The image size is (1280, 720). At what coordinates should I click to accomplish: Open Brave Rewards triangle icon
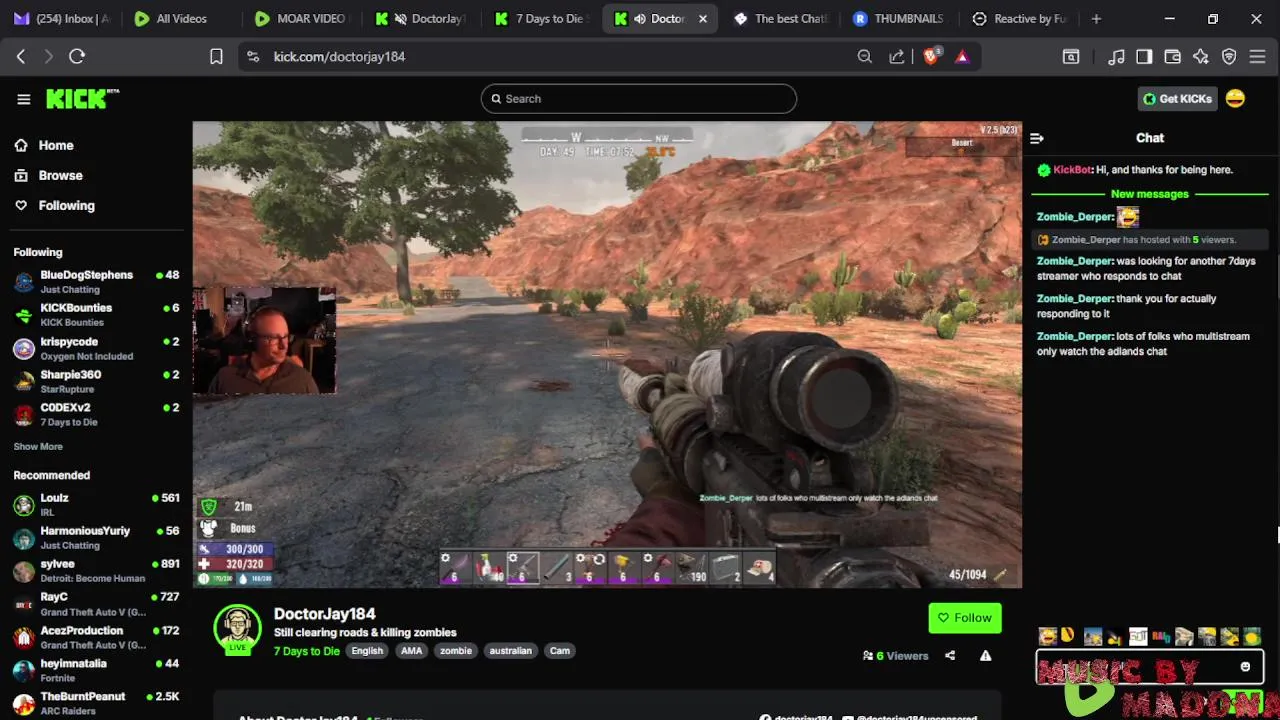pos(962,57)
